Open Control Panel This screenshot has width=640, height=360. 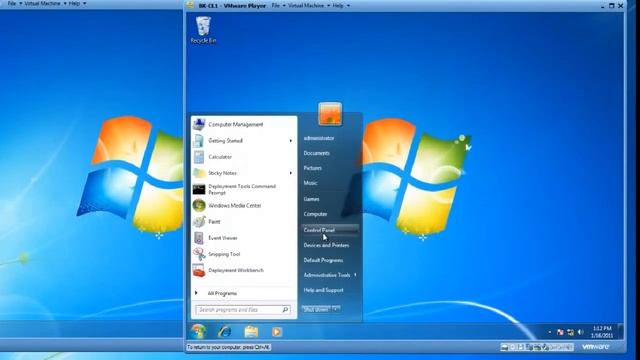tap(330, 230)
